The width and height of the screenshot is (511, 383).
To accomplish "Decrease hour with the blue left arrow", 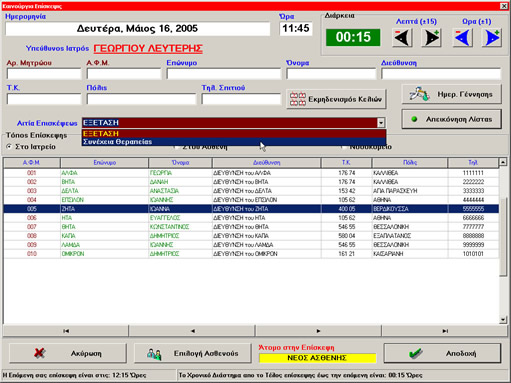I will tap(463, 37).
